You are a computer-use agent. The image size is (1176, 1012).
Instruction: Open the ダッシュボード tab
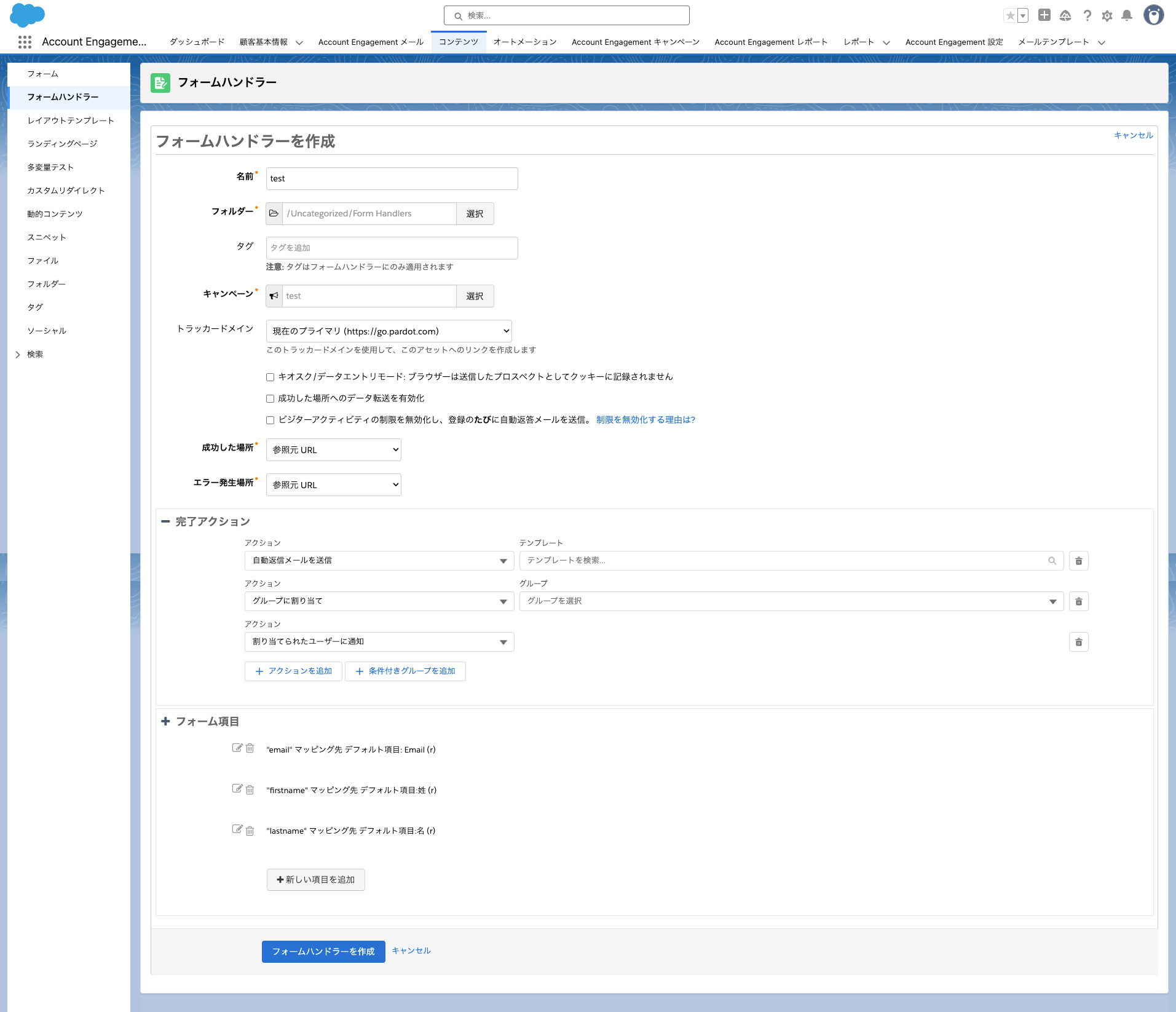click(x=197, y=42)
